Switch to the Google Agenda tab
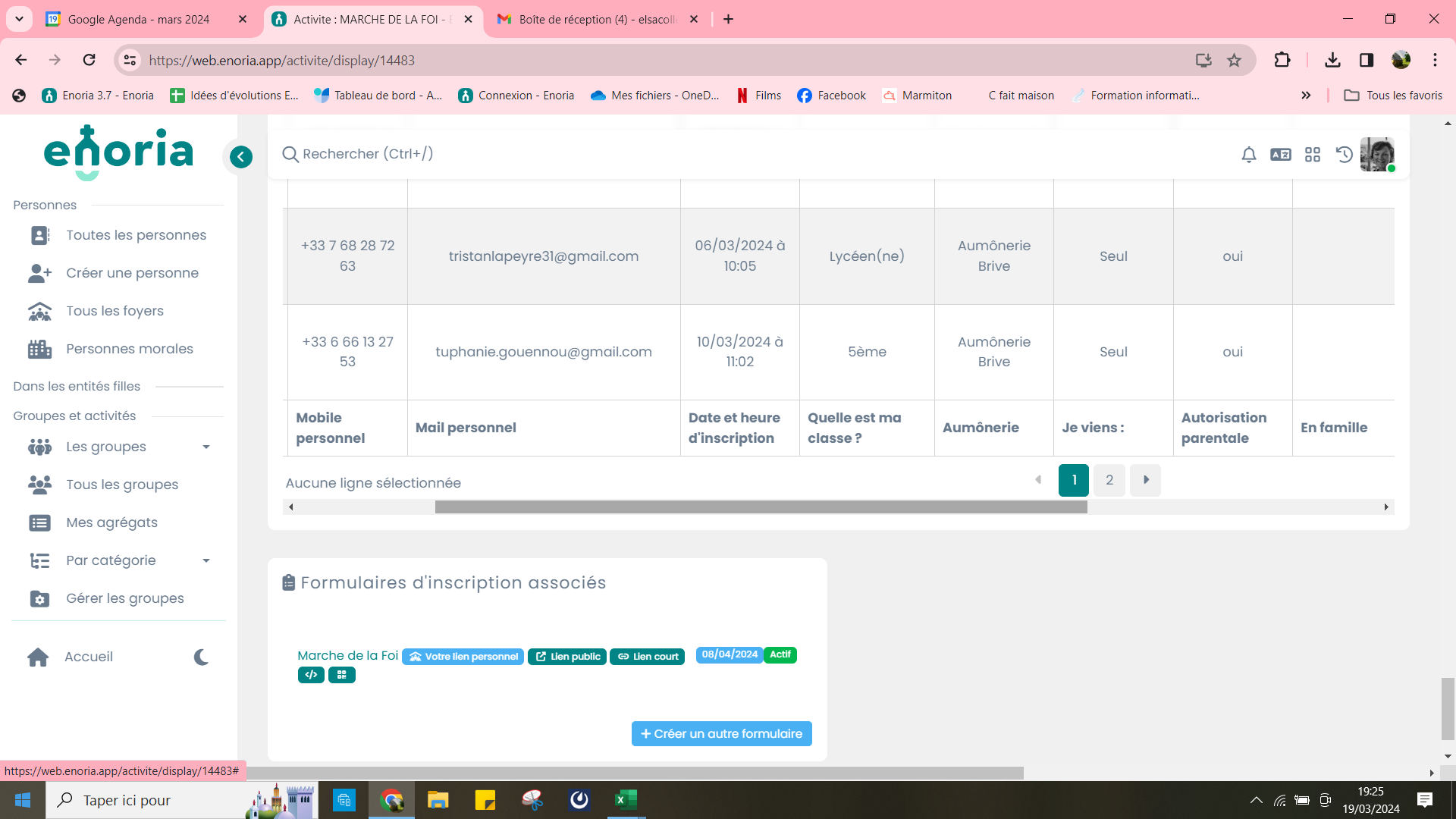The height and width of the screenshot is (819, 1456). pos(139,19)
